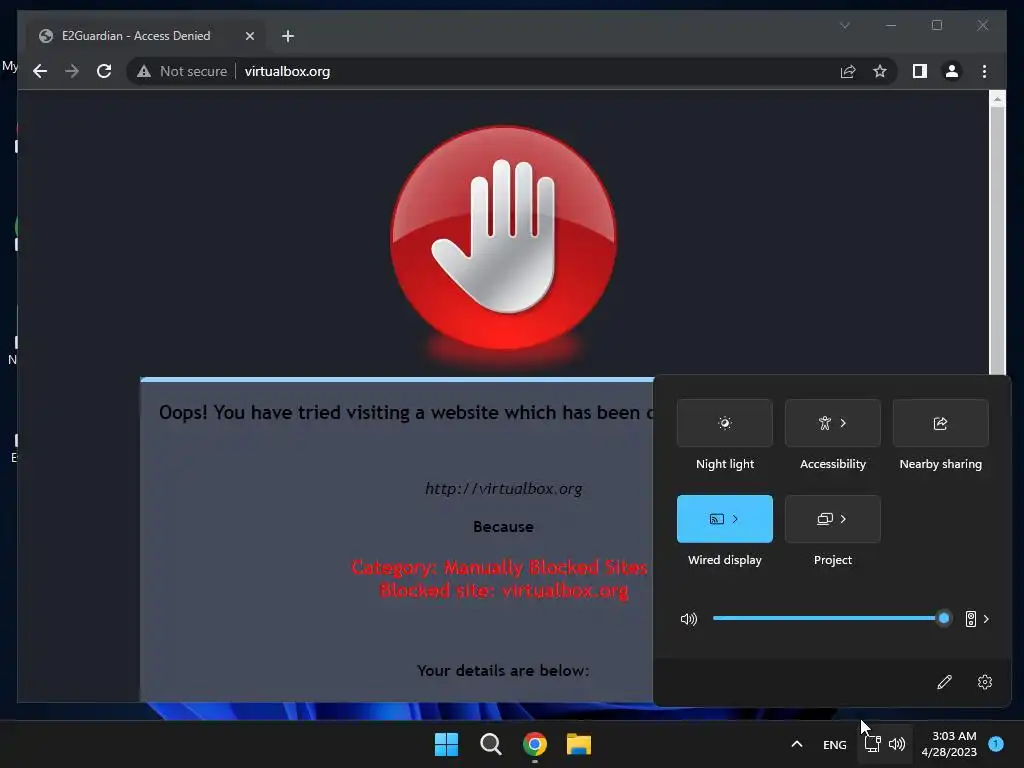
Task: Go back to the previous page
Action: [x=40, y=71]
